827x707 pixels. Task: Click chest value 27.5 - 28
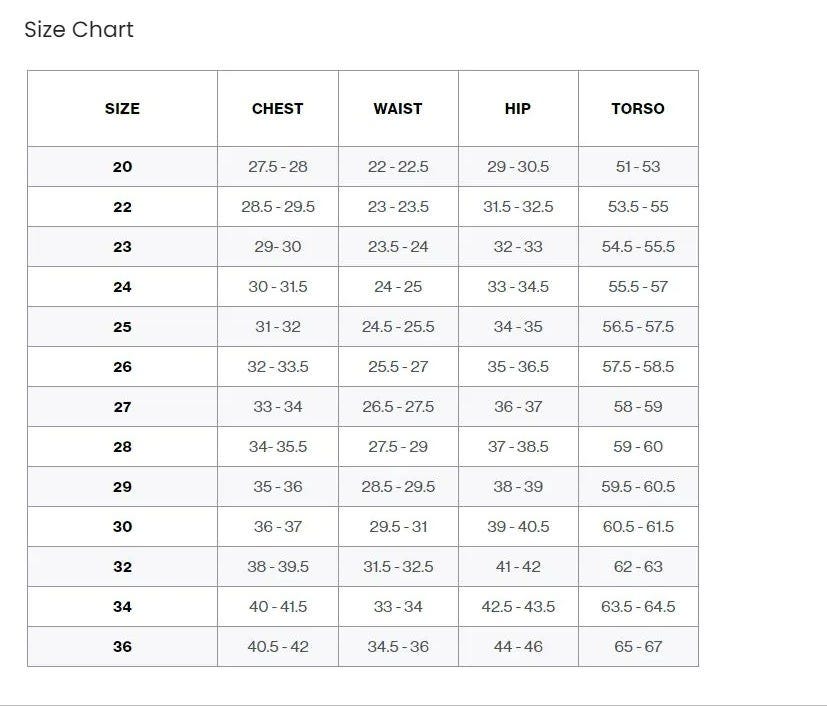click(278, 167)
